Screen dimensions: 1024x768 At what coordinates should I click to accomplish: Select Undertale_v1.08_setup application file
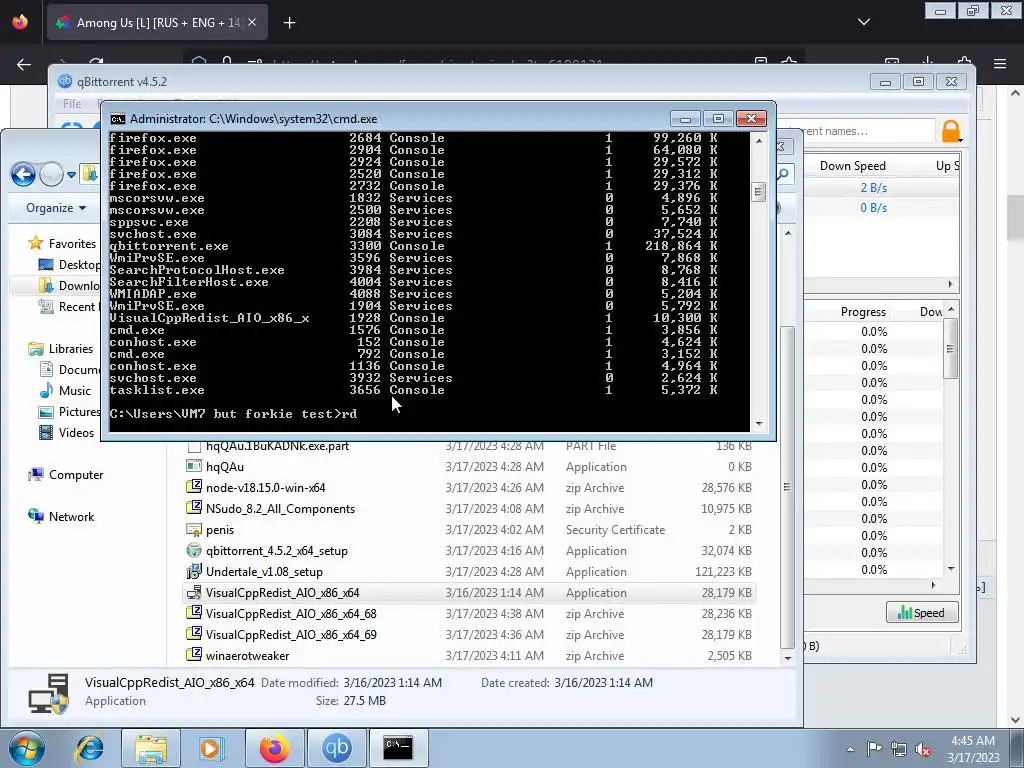coord(469,571)
